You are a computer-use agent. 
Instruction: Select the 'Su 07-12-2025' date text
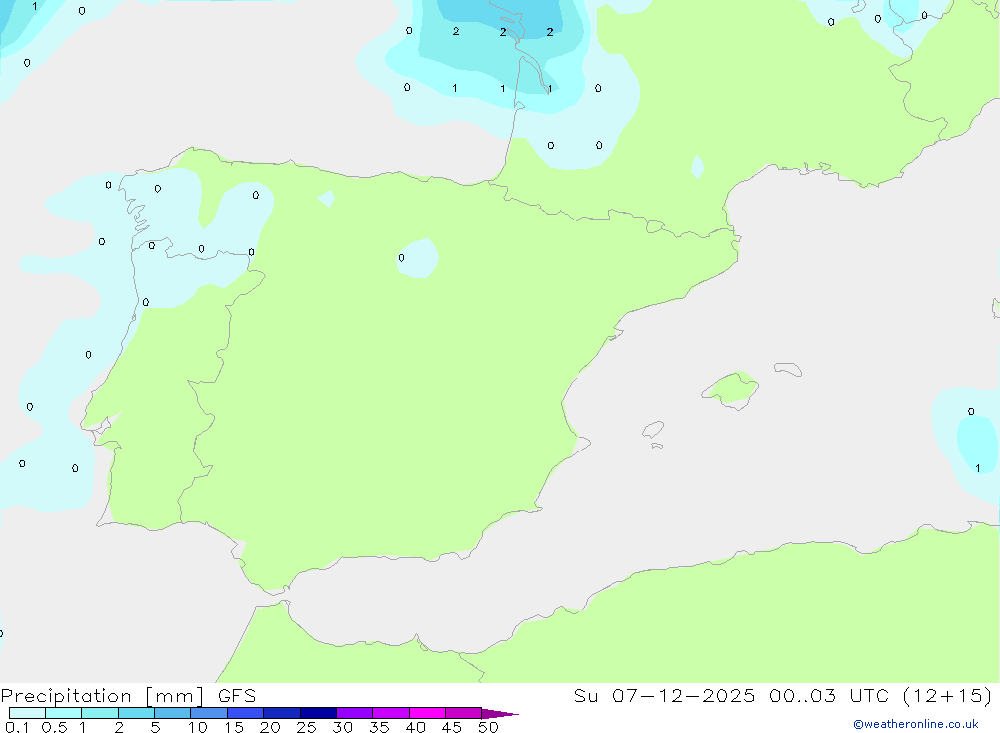click(x=664, y=696)
